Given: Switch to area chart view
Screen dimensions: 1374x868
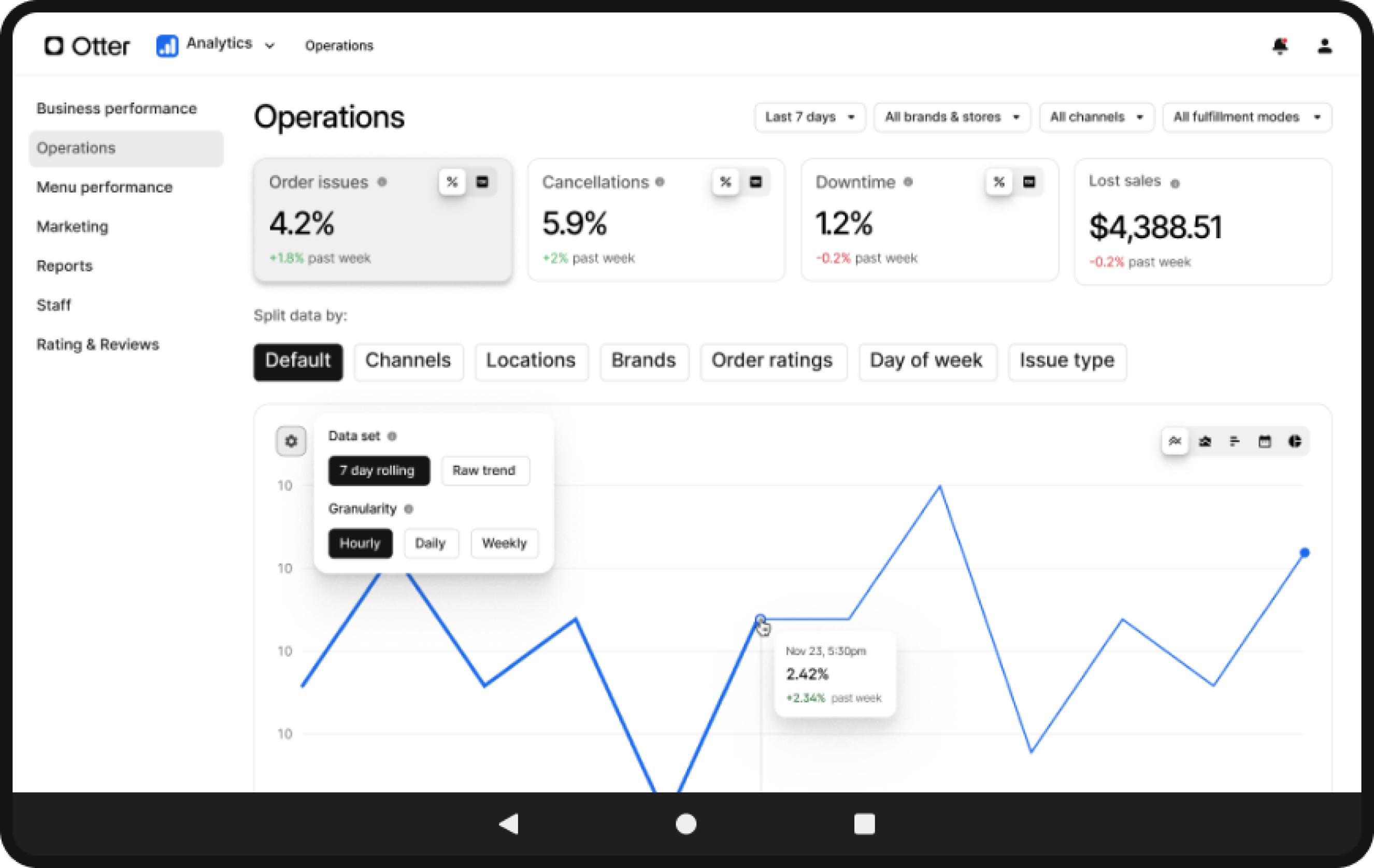Looking at the screenshot, I should (x=1205, y=441).
